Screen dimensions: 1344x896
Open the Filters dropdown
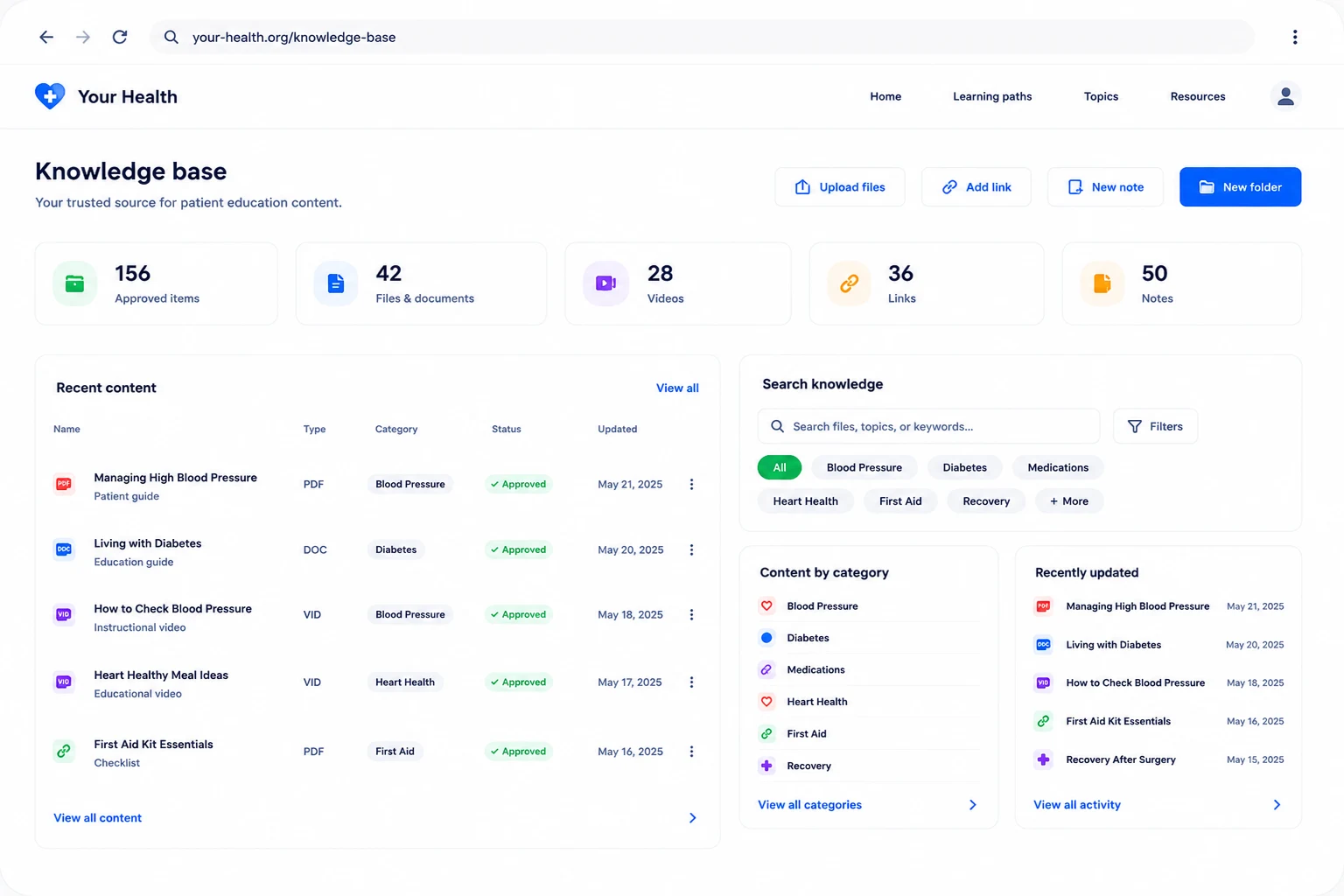(1155, 426)
